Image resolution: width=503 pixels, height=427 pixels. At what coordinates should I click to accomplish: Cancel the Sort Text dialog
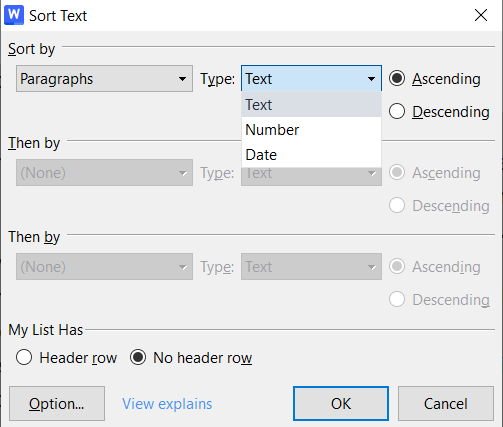[x=446, y=404]
